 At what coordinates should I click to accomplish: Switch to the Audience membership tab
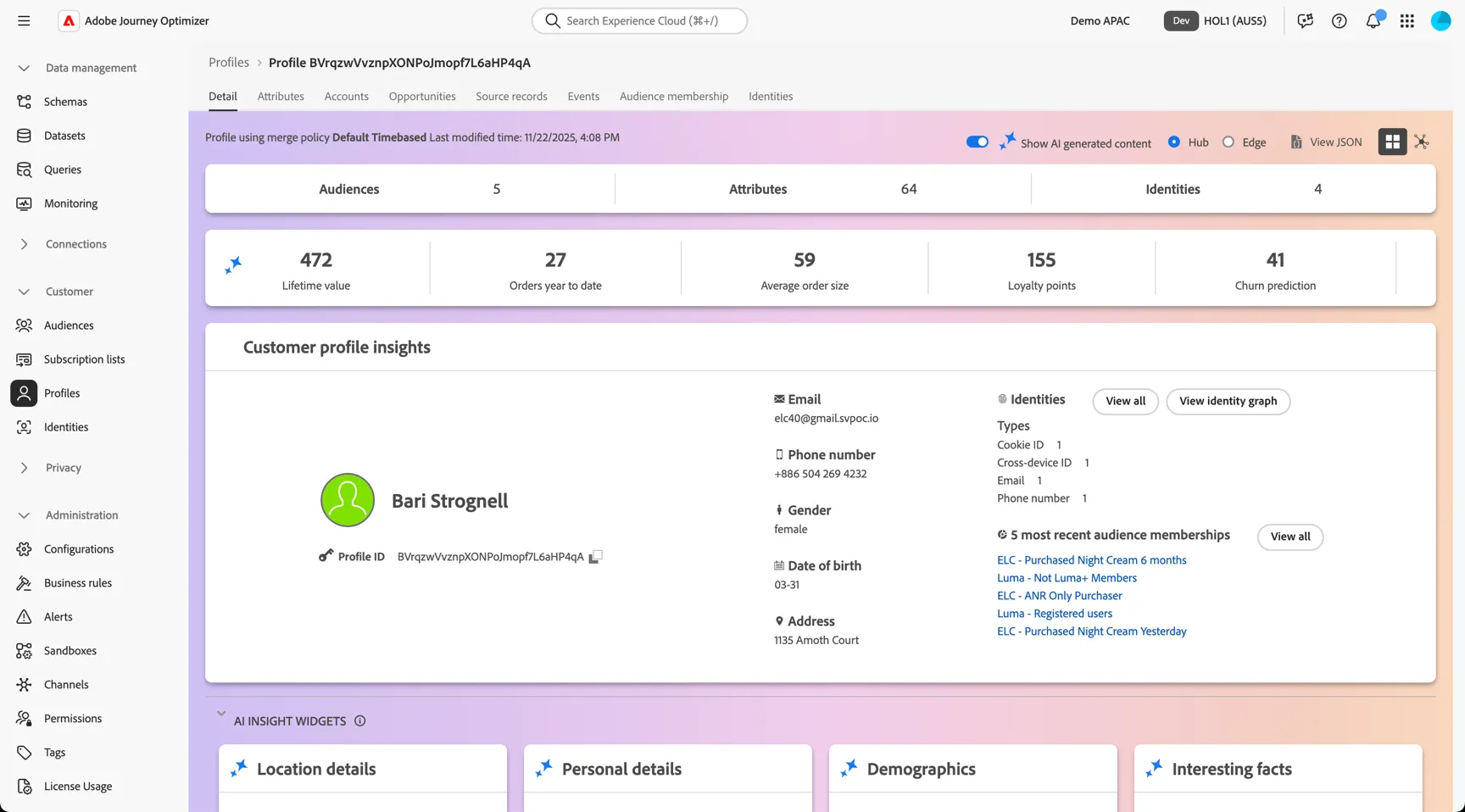673,97
